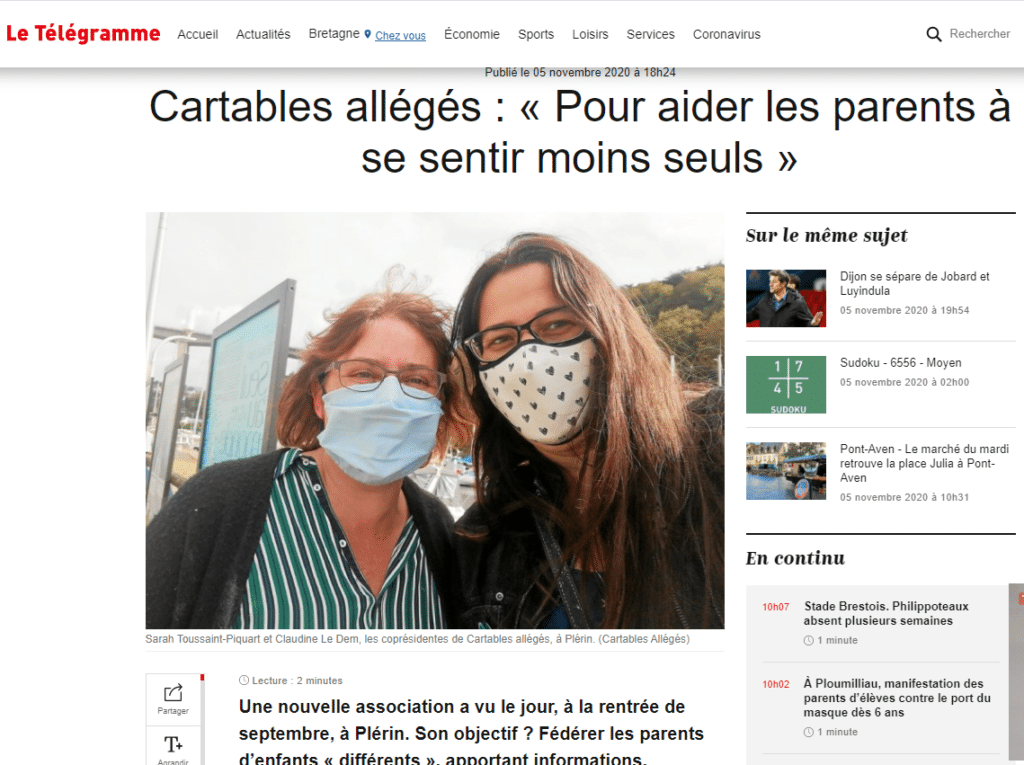Click the location pin beside Chez vous
Viewport: 1024px width, 765px height.
tap(368, 34)
